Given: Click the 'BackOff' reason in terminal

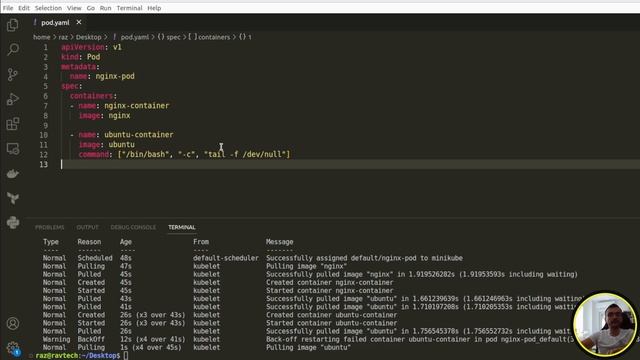Looking at the screenshot, I should pos(91,339).
